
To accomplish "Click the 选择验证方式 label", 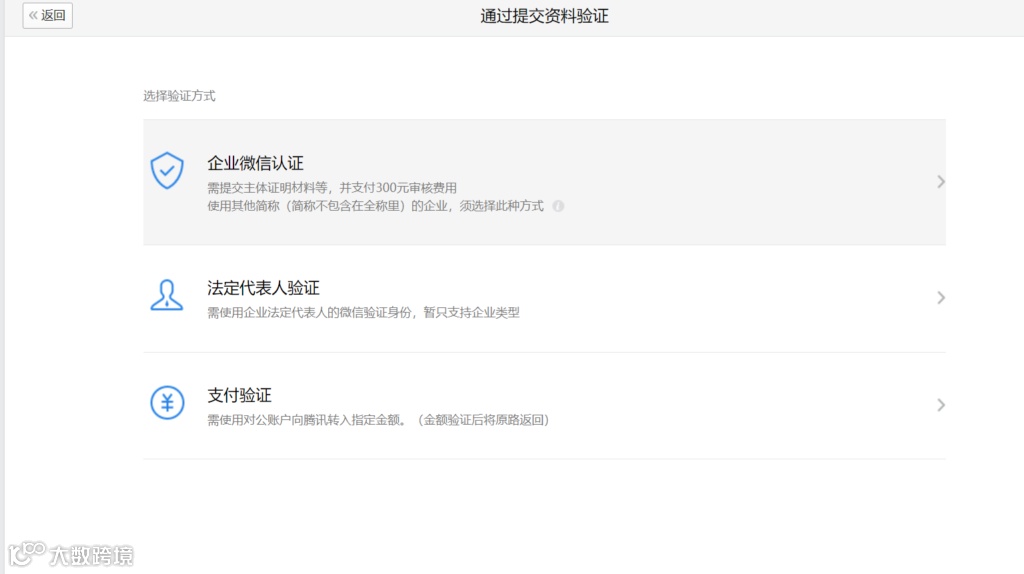I will pyautogui.click(x=180, y=96).
